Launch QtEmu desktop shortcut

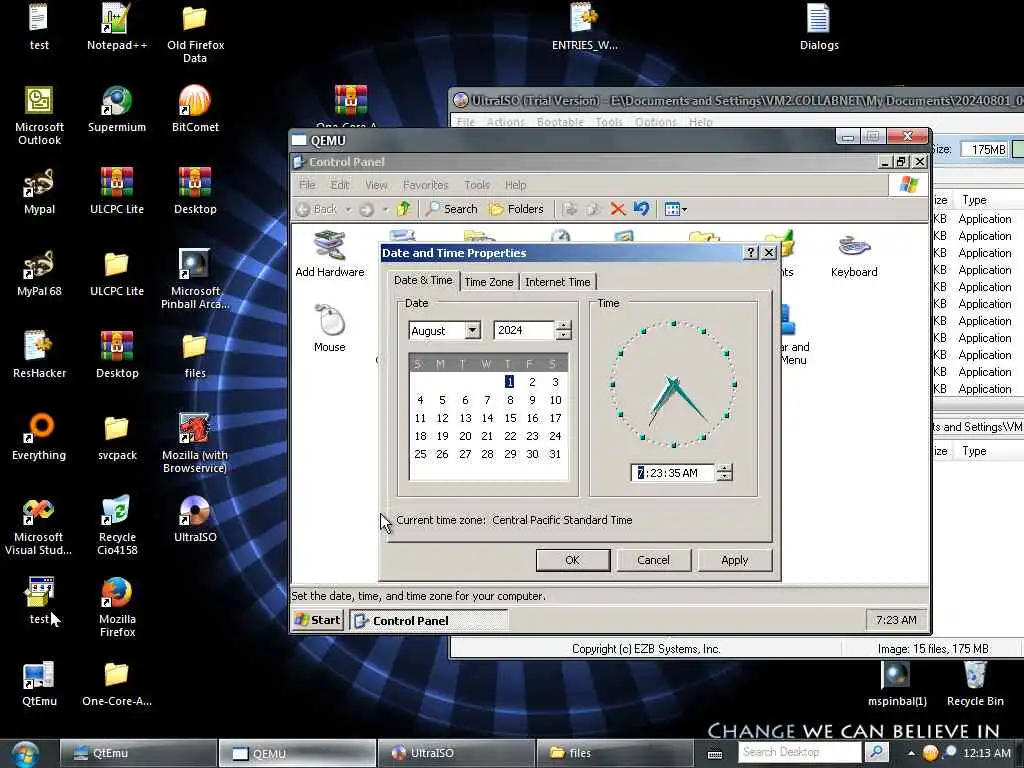39,683
